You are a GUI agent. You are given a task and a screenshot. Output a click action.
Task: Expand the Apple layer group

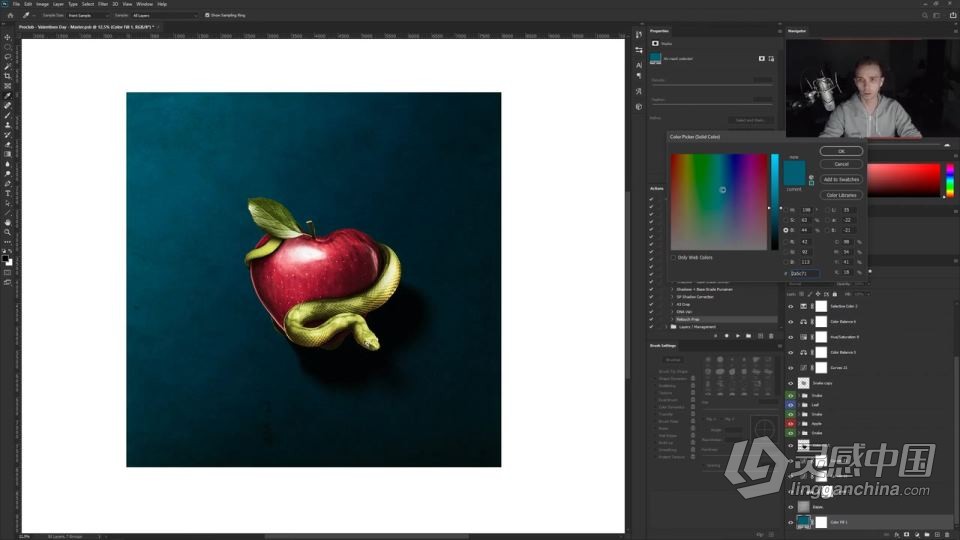798,424
